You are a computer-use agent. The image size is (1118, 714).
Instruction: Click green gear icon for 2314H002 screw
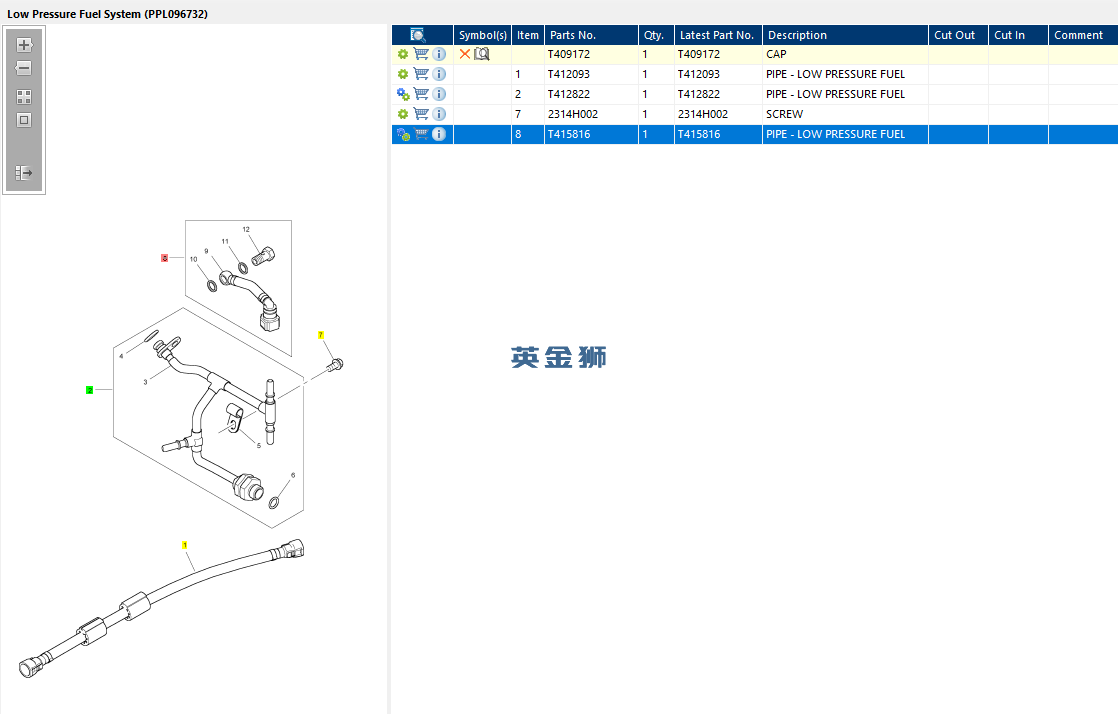pos(403,114)
